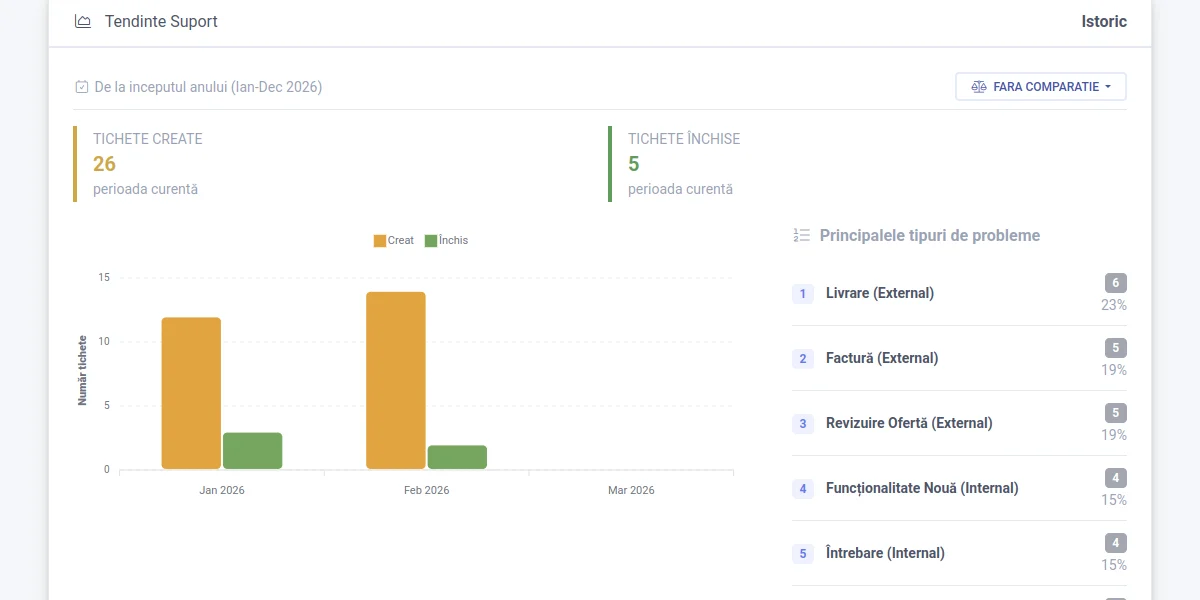1200x600 pixels.
Task: Click the TICHETE ÎNCHISE metric card
Action: pyautogui.click(x=680, y=164)
